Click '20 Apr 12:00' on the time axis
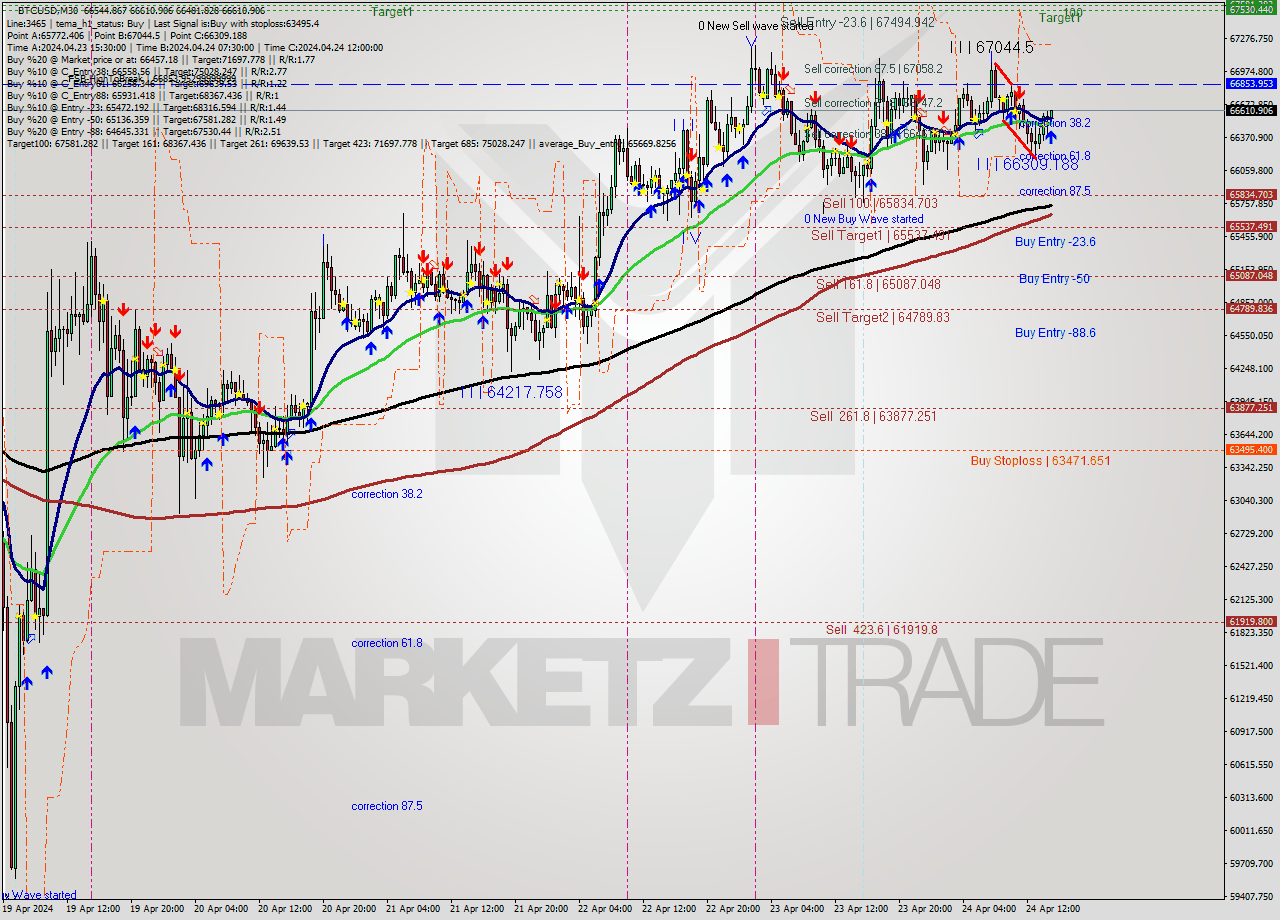This screenshot has width=1280, height=920. (285, 909)
